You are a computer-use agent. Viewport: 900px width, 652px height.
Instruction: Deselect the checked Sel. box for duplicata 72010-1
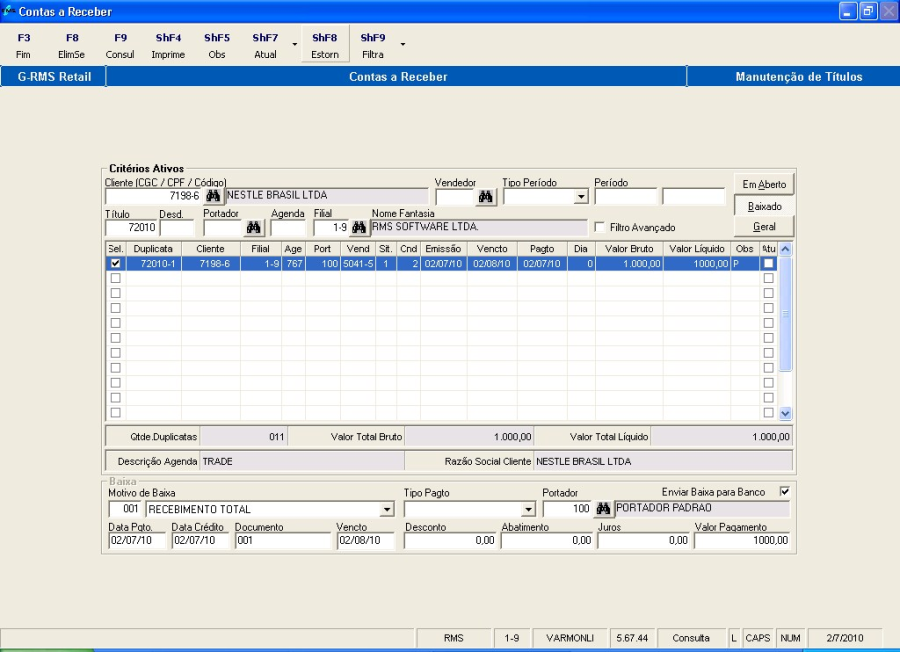(x=115, y=263)
